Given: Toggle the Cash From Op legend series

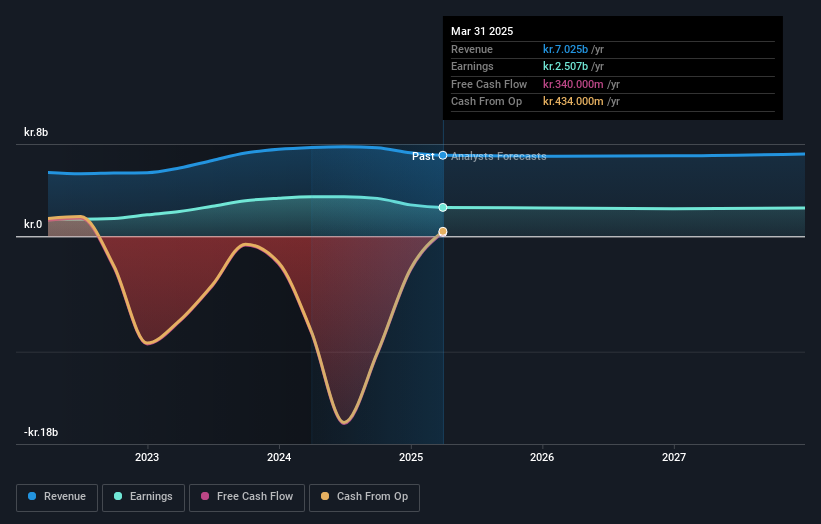Looking at the screenshot, I should coord(364,497).
